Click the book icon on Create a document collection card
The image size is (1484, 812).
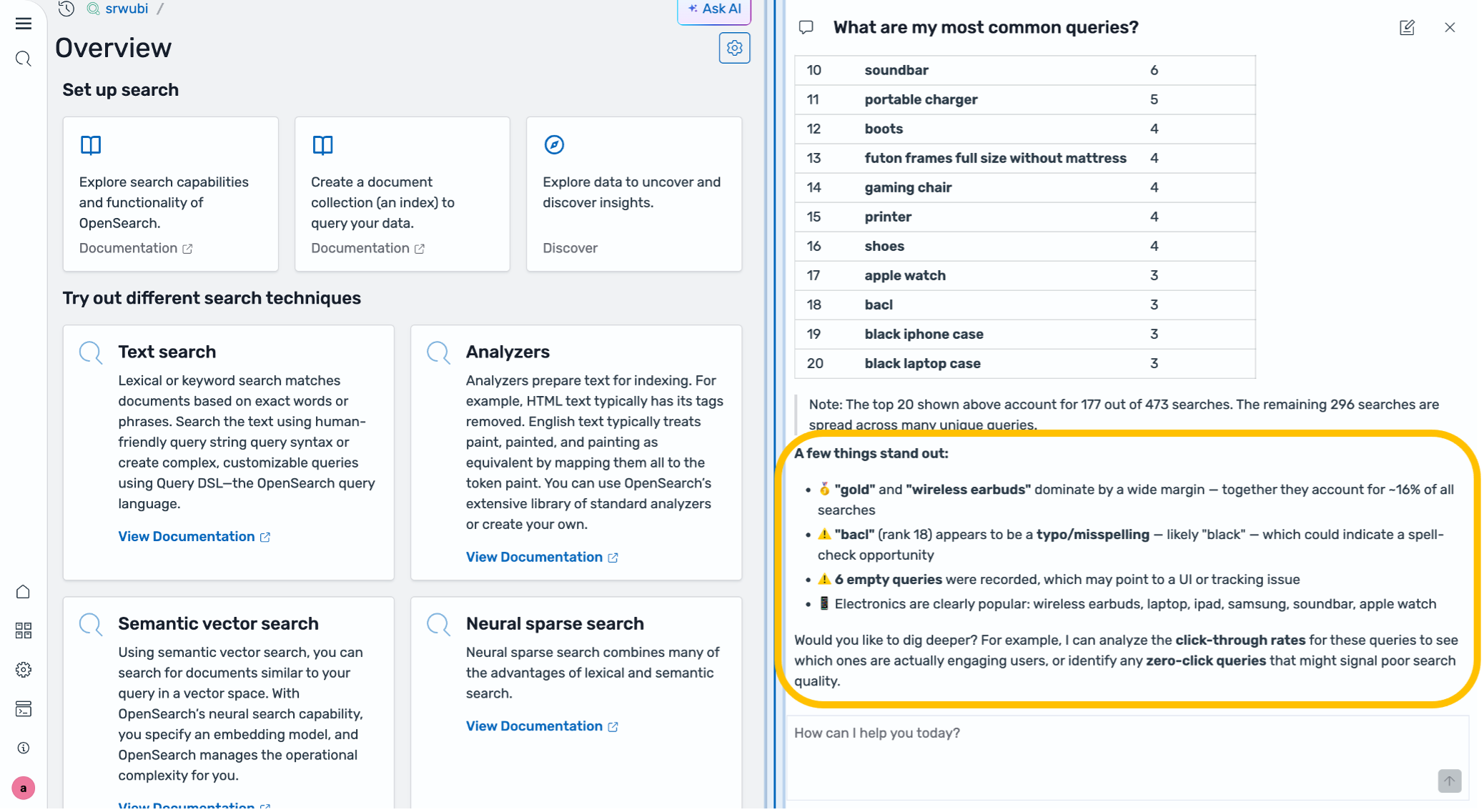tap(323, 145)
